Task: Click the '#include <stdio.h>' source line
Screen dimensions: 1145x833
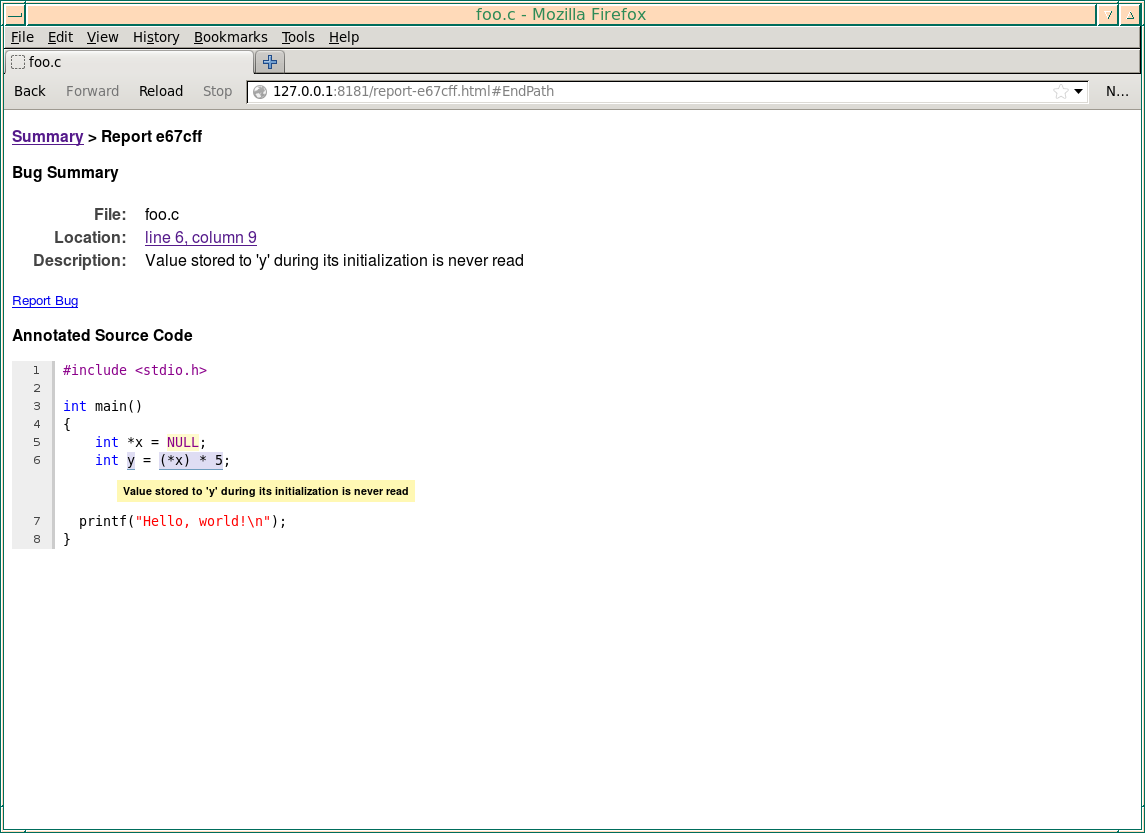Action: click(x=135, y=370)
